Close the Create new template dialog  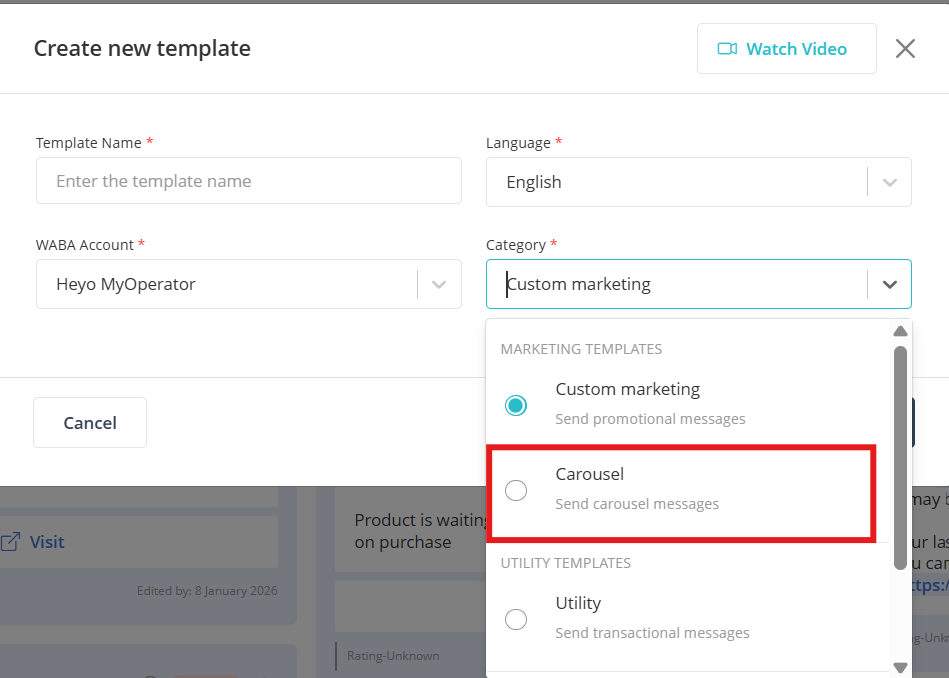click(905, 49)
